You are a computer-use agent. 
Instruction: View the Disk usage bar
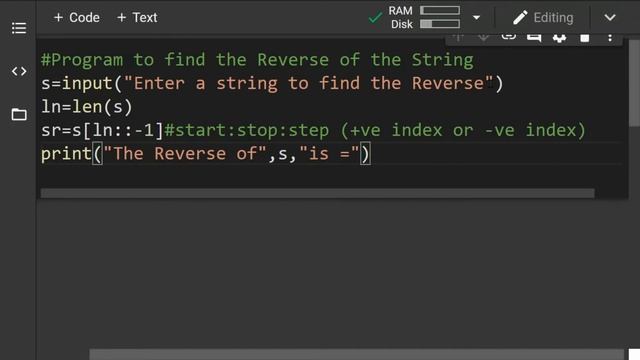440,24
